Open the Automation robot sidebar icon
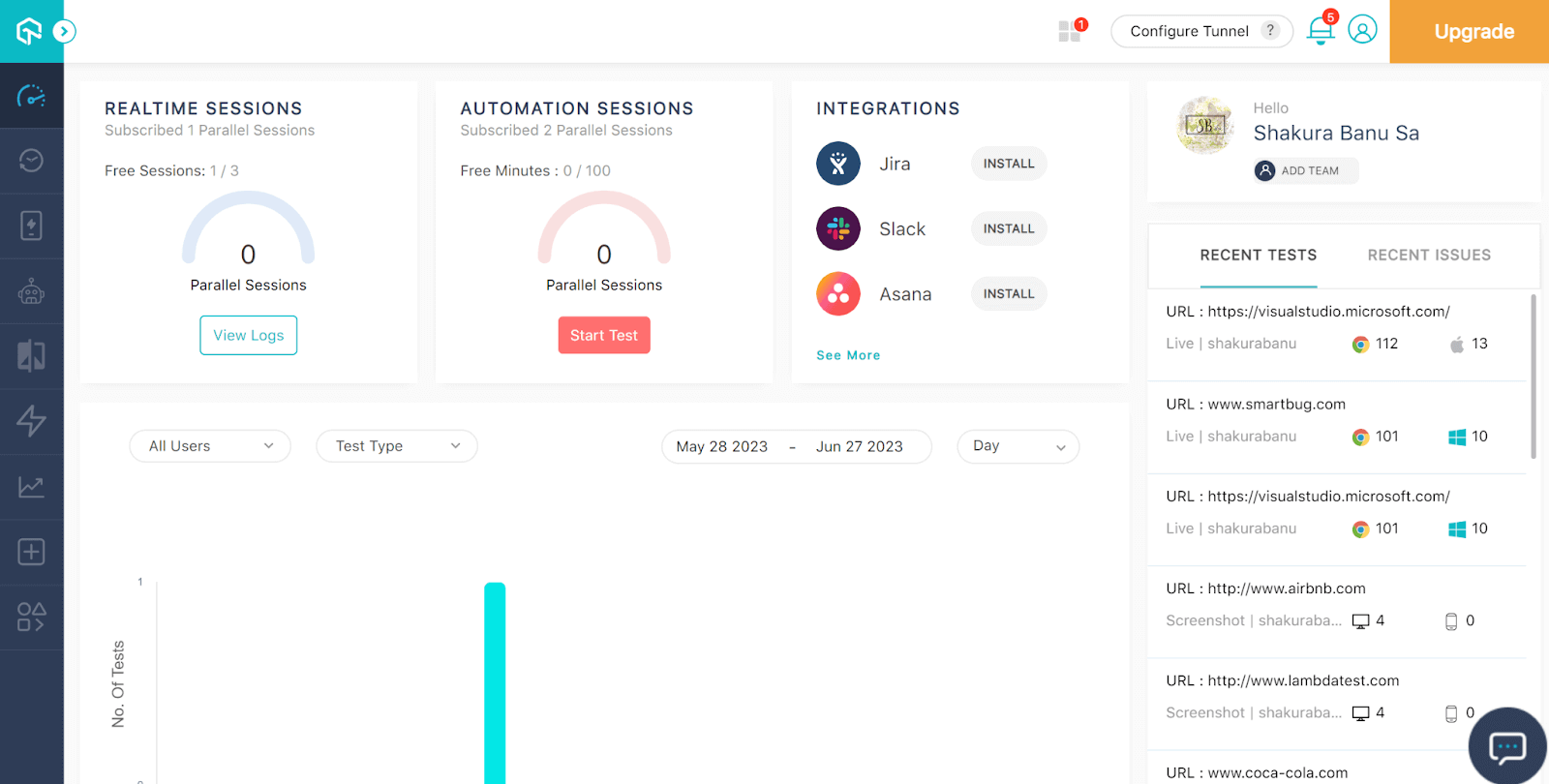This screenshot has width=1549, height=784. [x=31, y=291]
